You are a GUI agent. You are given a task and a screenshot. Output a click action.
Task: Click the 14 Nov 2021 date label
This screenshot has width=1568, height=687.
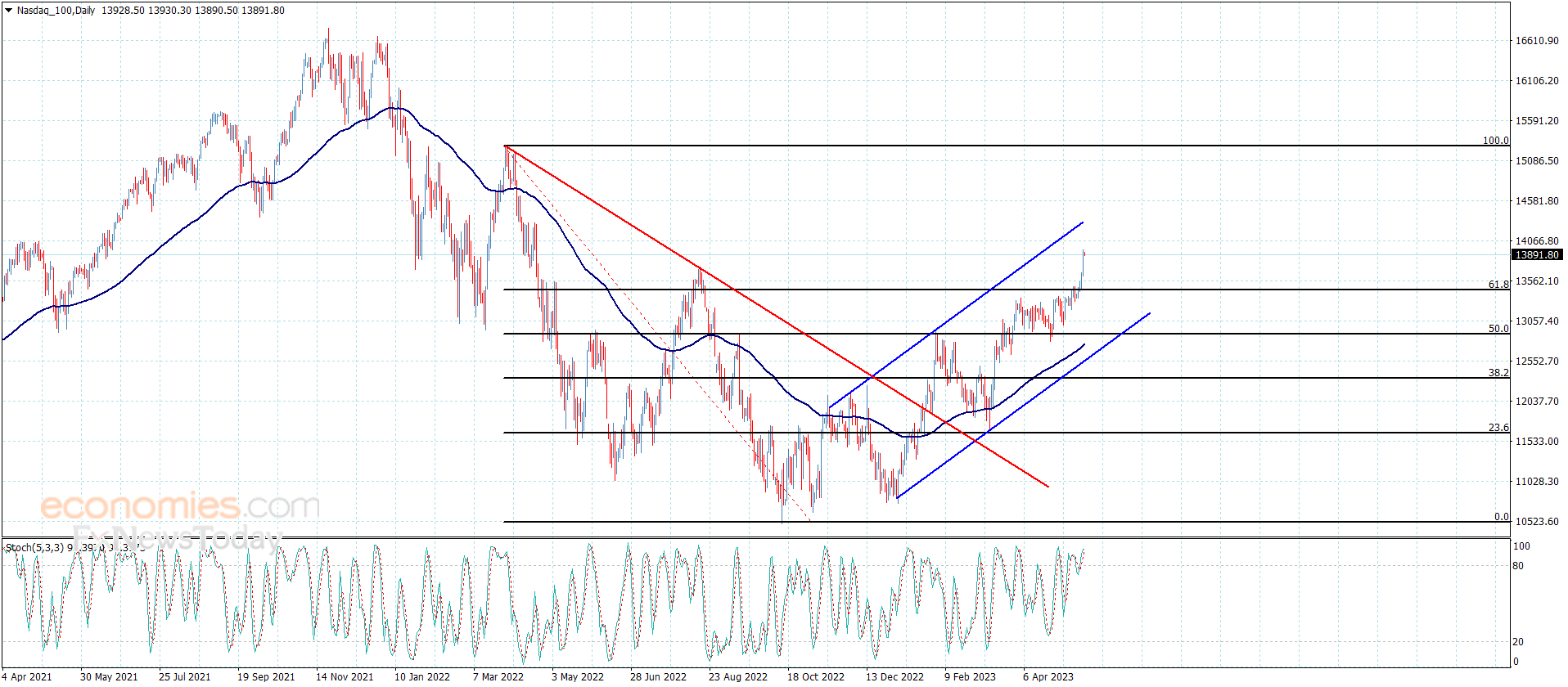click(345, 676)
